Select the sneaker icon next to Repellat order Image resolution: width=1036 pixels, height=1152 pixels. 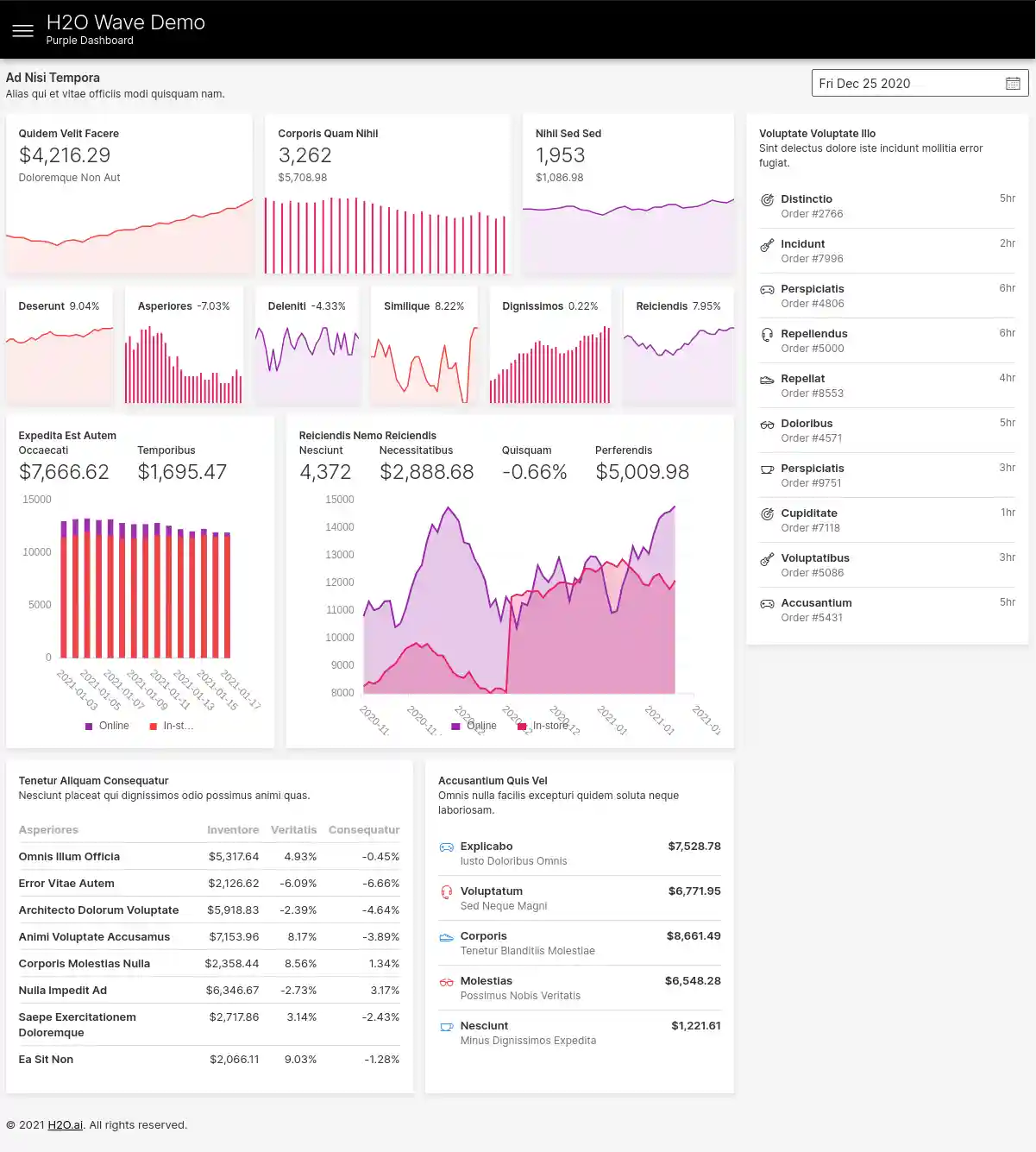[767, 380]
